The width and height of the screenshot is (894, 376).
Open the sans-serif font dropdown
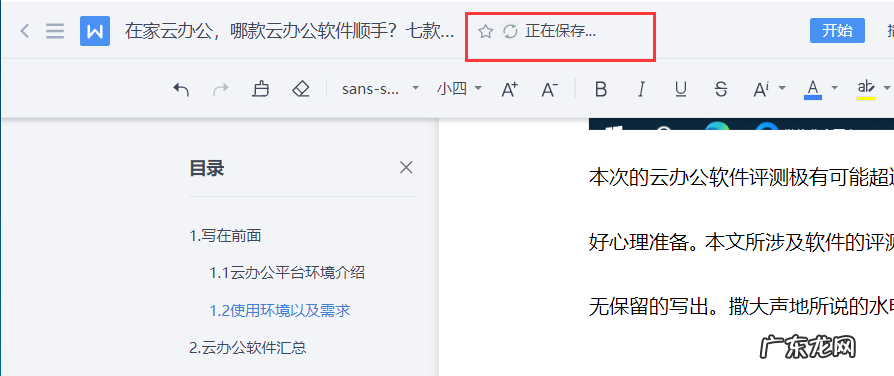pyautogui.click(x=380, y=89)
